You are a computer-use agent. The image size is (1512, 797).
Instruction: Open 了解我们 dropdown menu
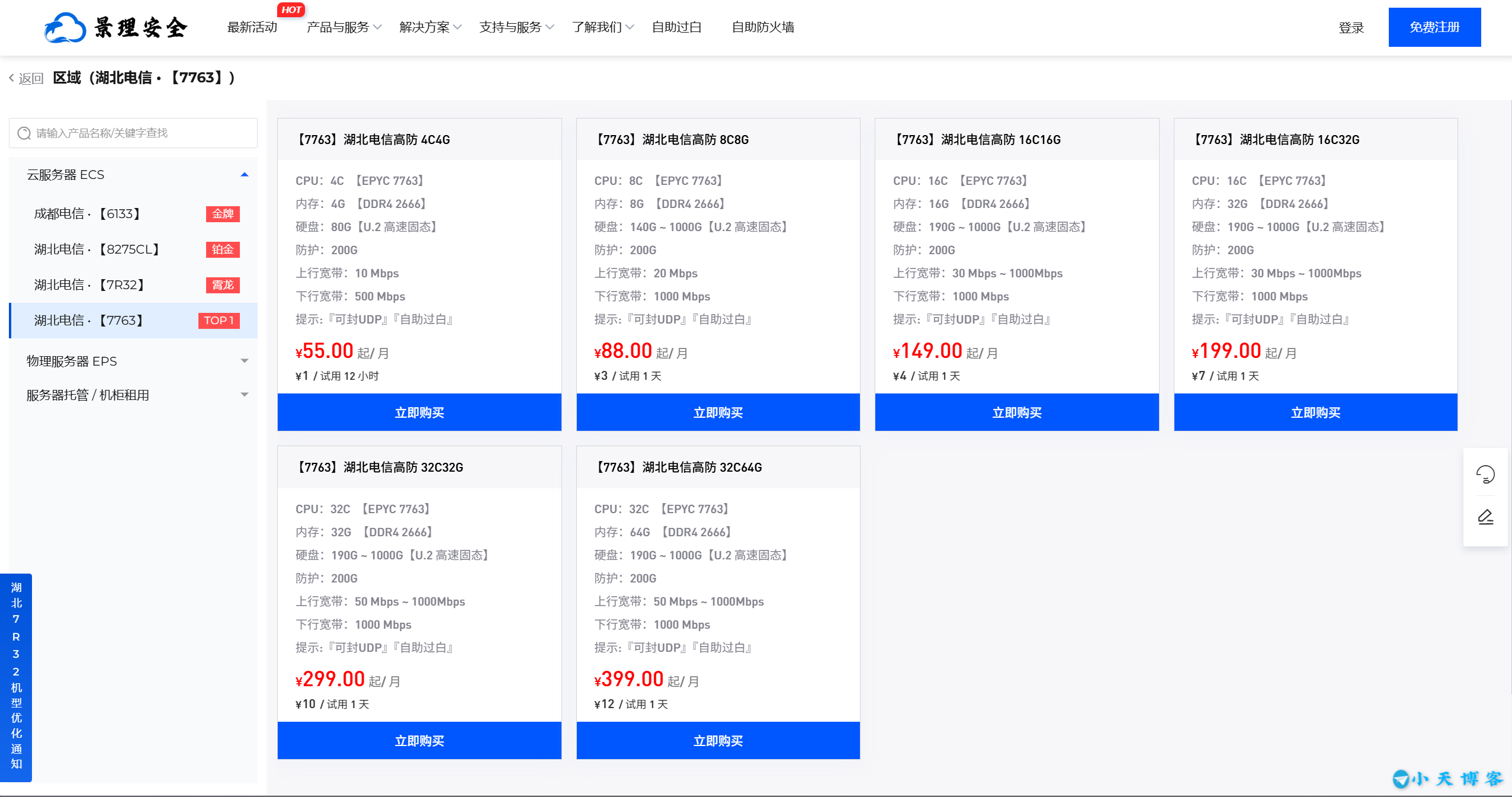(603, 27)
